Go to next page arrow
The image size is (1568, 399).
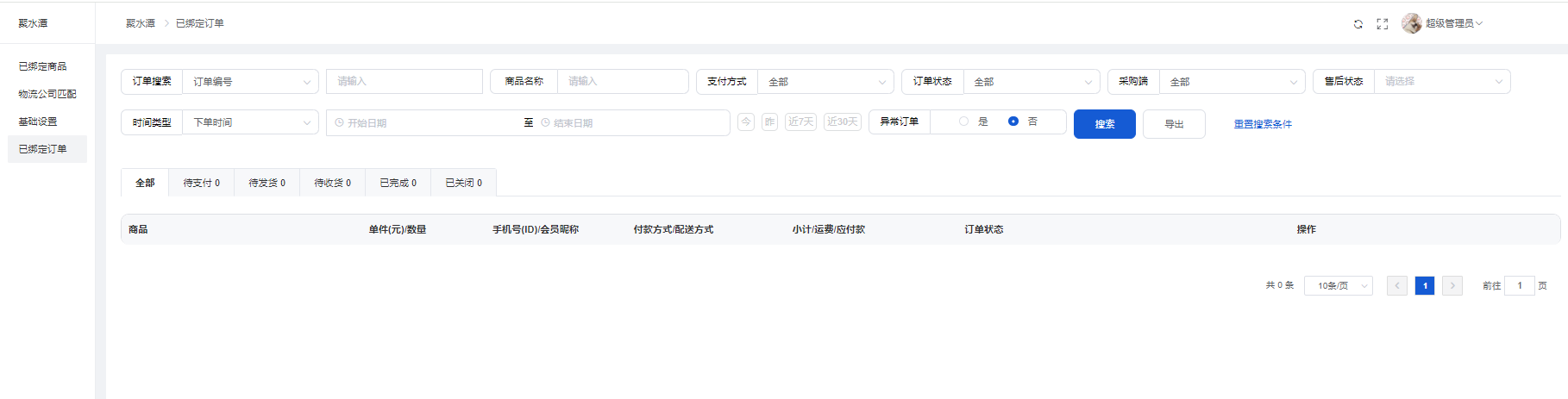(1452, 285)
